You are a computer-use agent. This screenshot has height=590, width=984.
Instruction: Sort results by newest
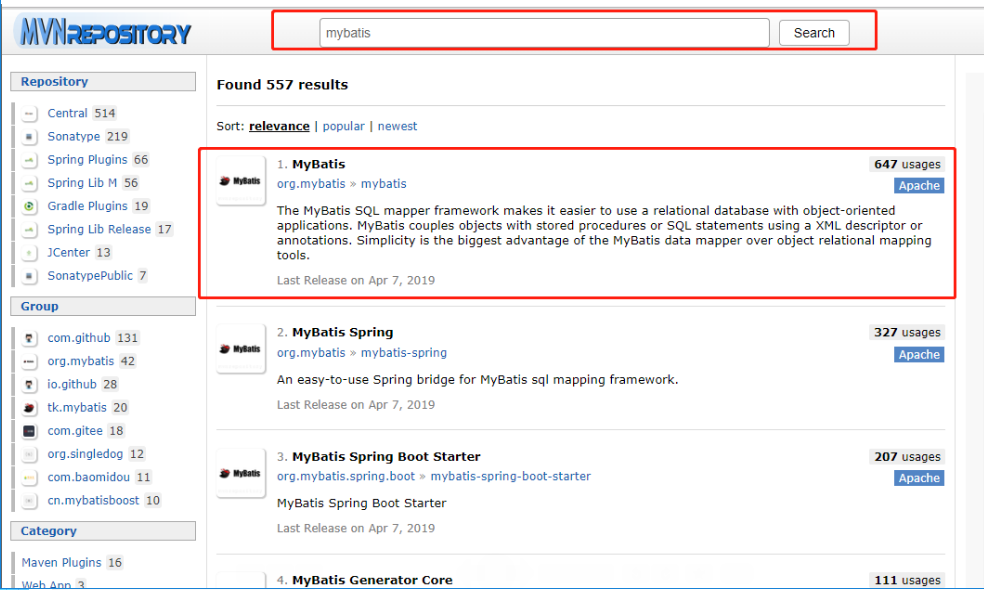pos(397,126)
